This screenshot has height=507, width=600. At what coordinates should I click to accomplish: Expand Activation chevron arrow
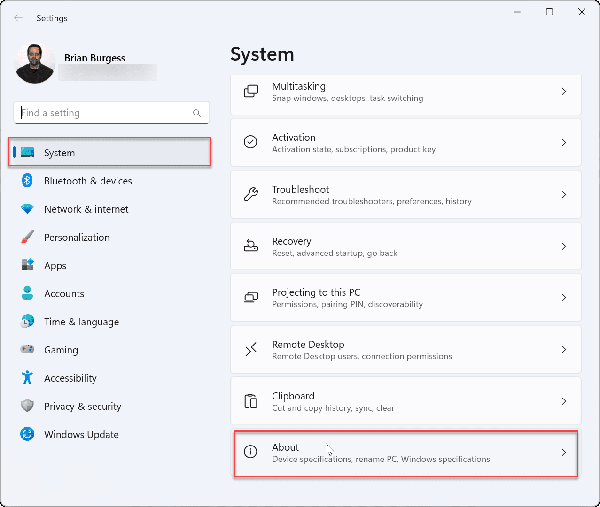pyautogui.click(x=564, y=142)
